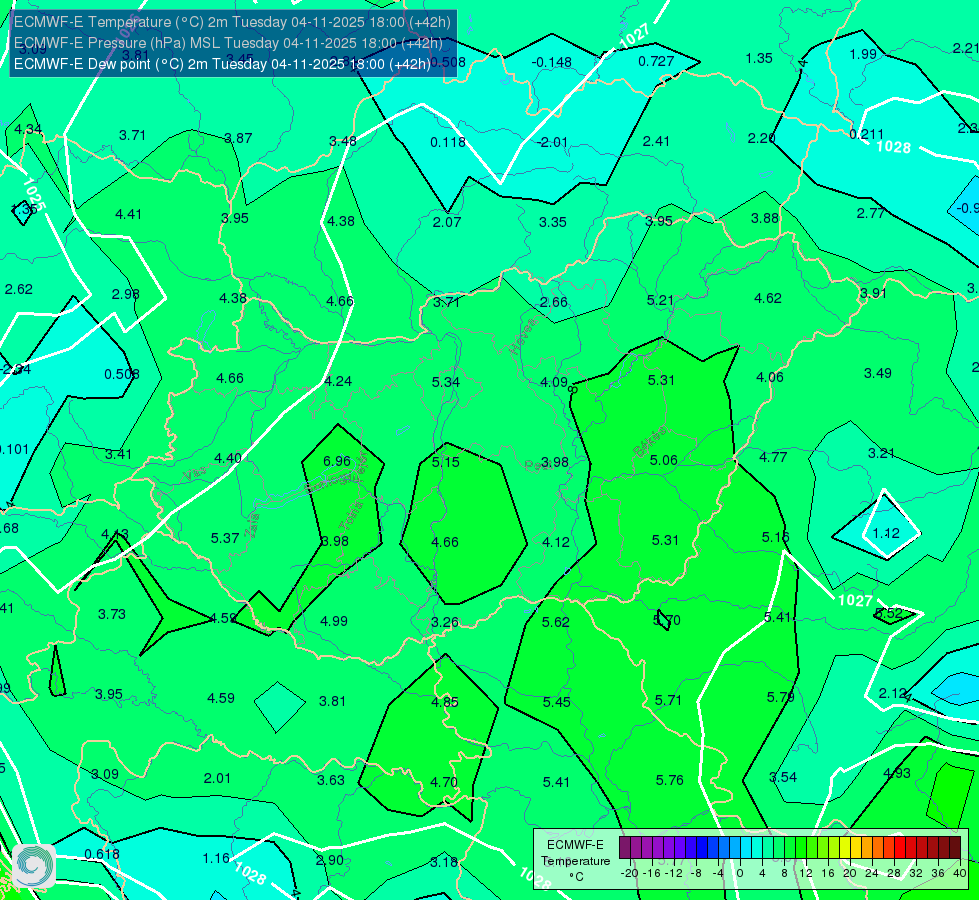This screenshot has width=979, height=900.
Task: Click the 6.96 temperature value
Action: [x=337, y=461]
